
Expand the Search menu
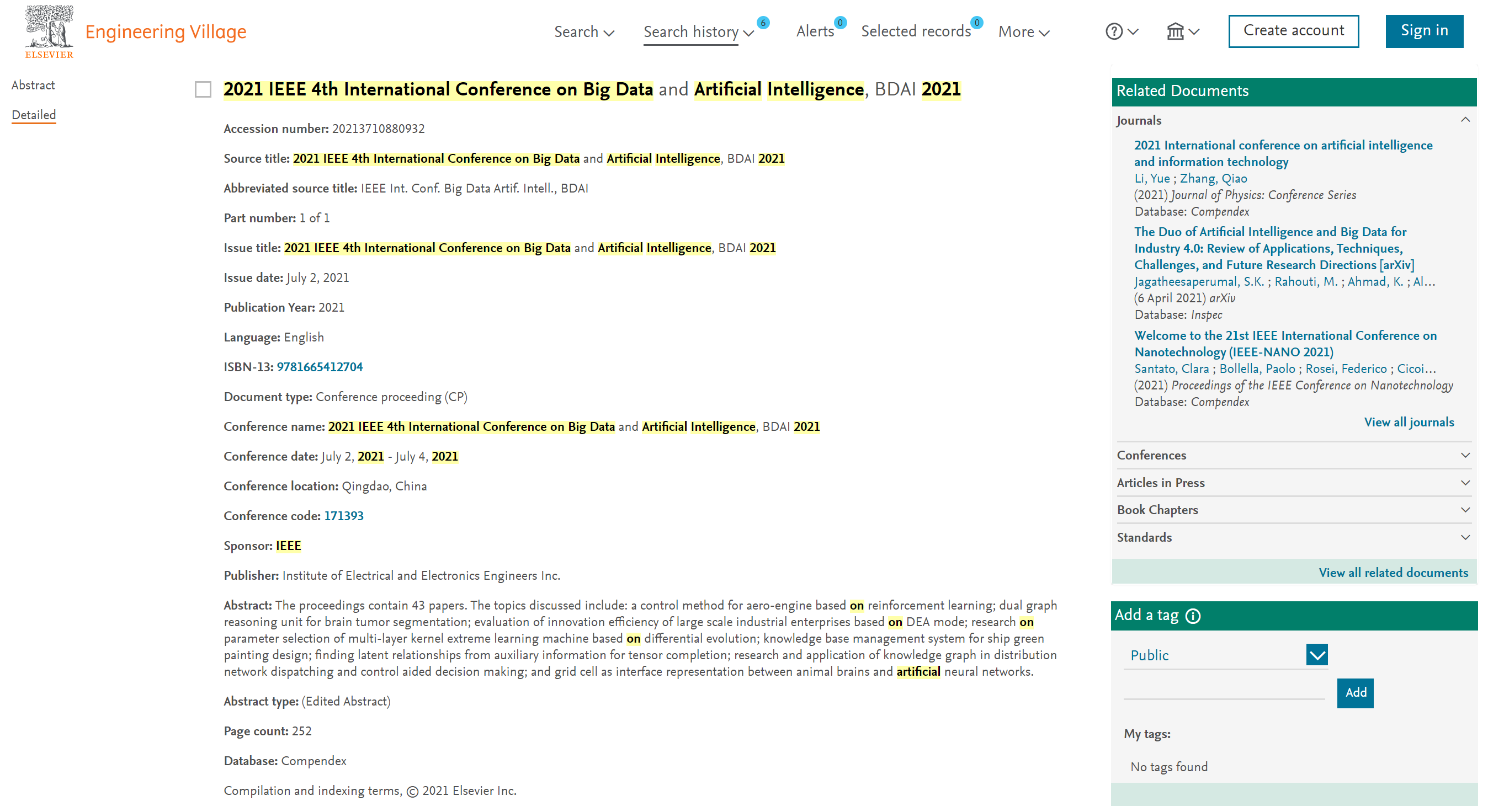pos(584,32)
